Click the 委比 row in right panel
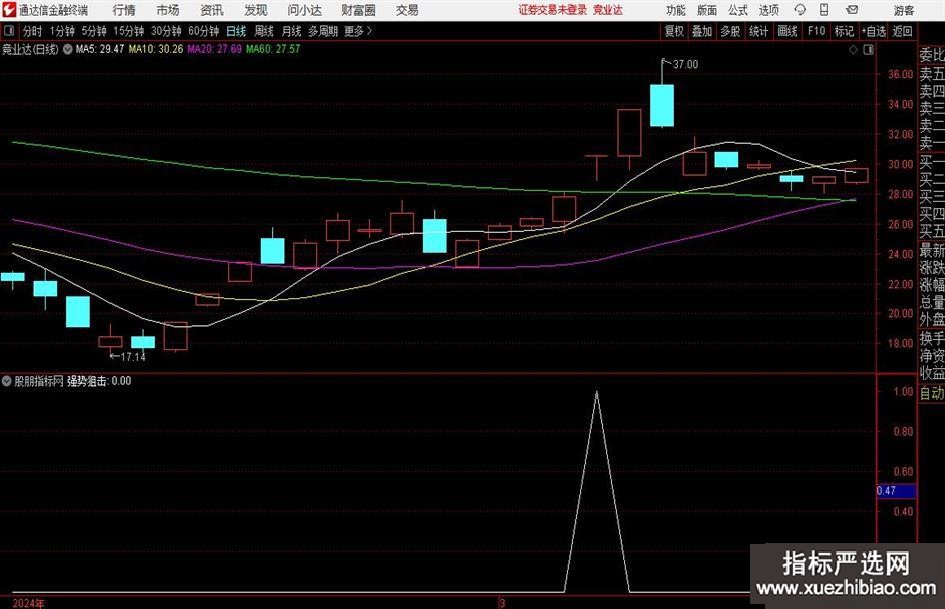 tap(932, 55)
